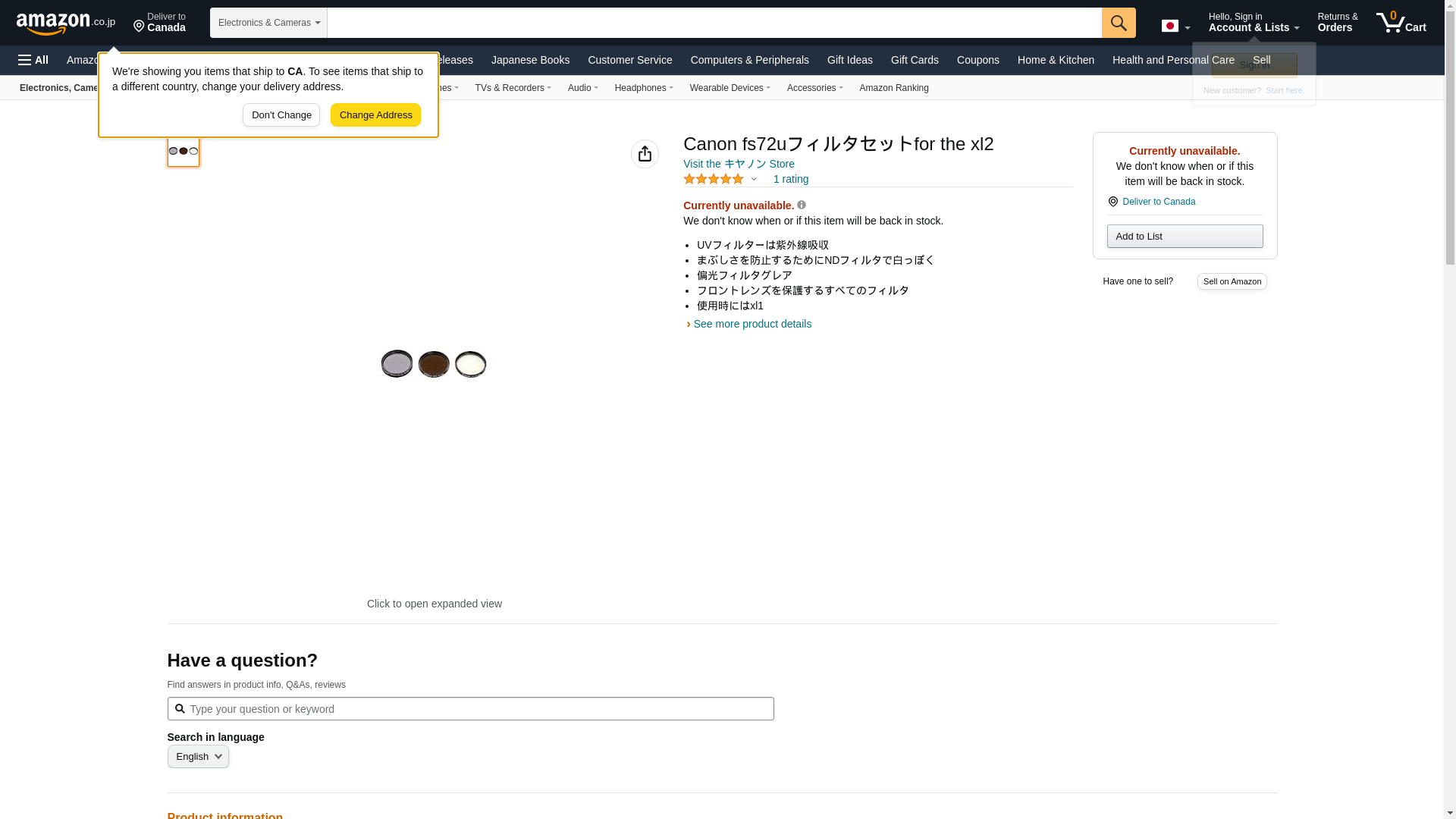Click the question keyword search field
Viewport: 1456px width, 819px height.
tap(470, 709)
